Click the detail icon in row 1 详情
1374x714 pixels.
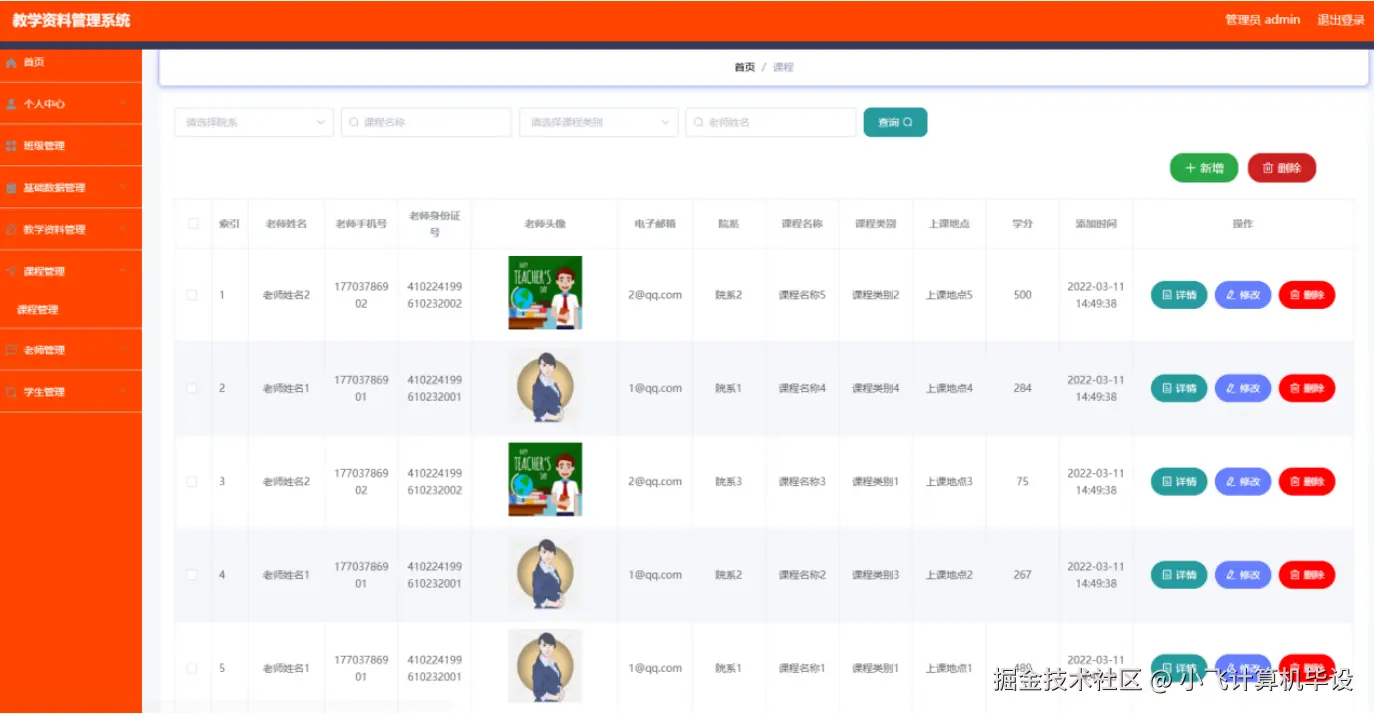tap(1167, 295)
